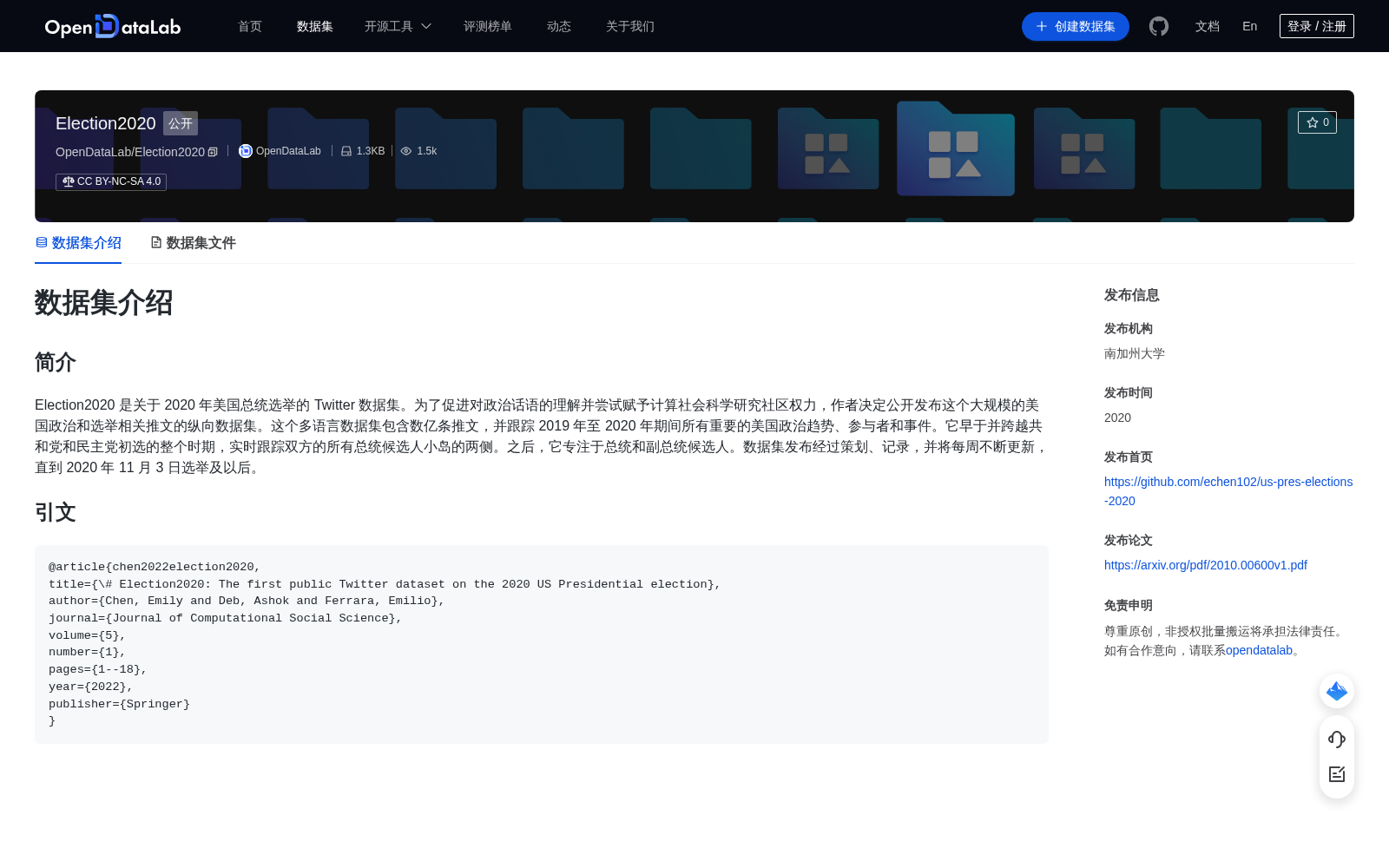The image size is (1389, 868).
Task: Click the 发布机构 label
Action: [x=1129, y=328]
